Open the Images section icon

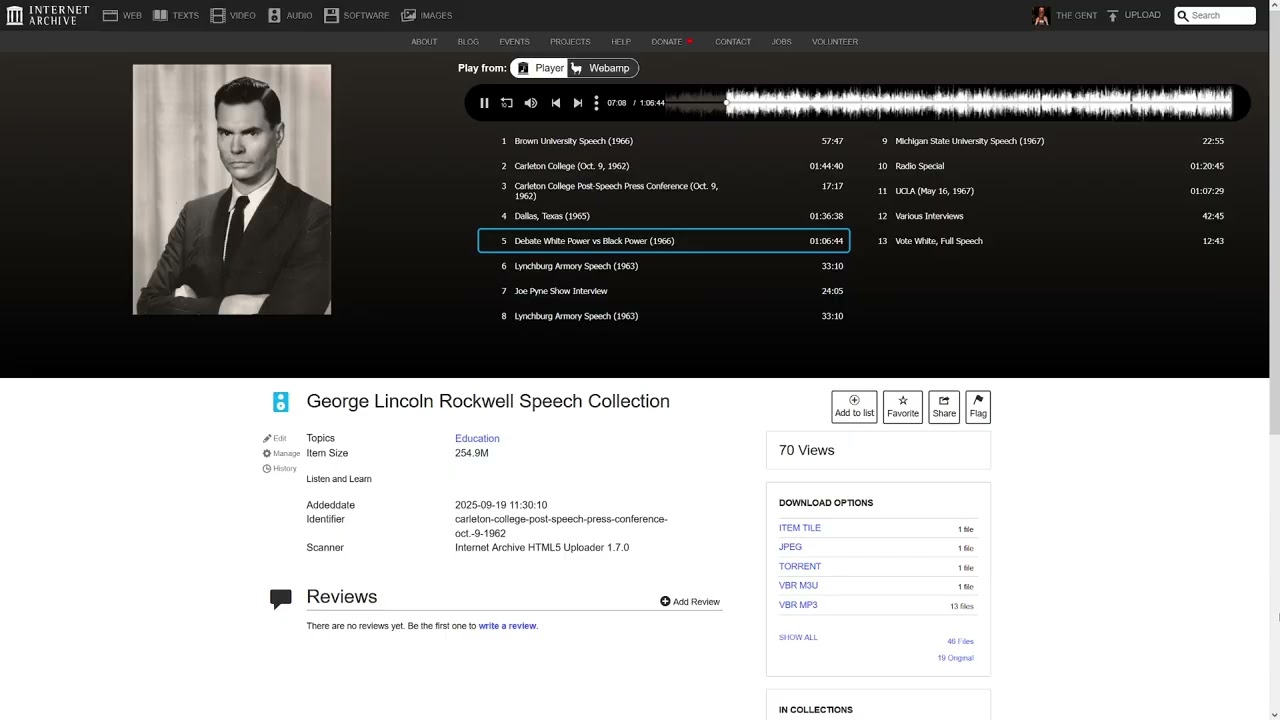pyautogui.click(x=408, y=15)
